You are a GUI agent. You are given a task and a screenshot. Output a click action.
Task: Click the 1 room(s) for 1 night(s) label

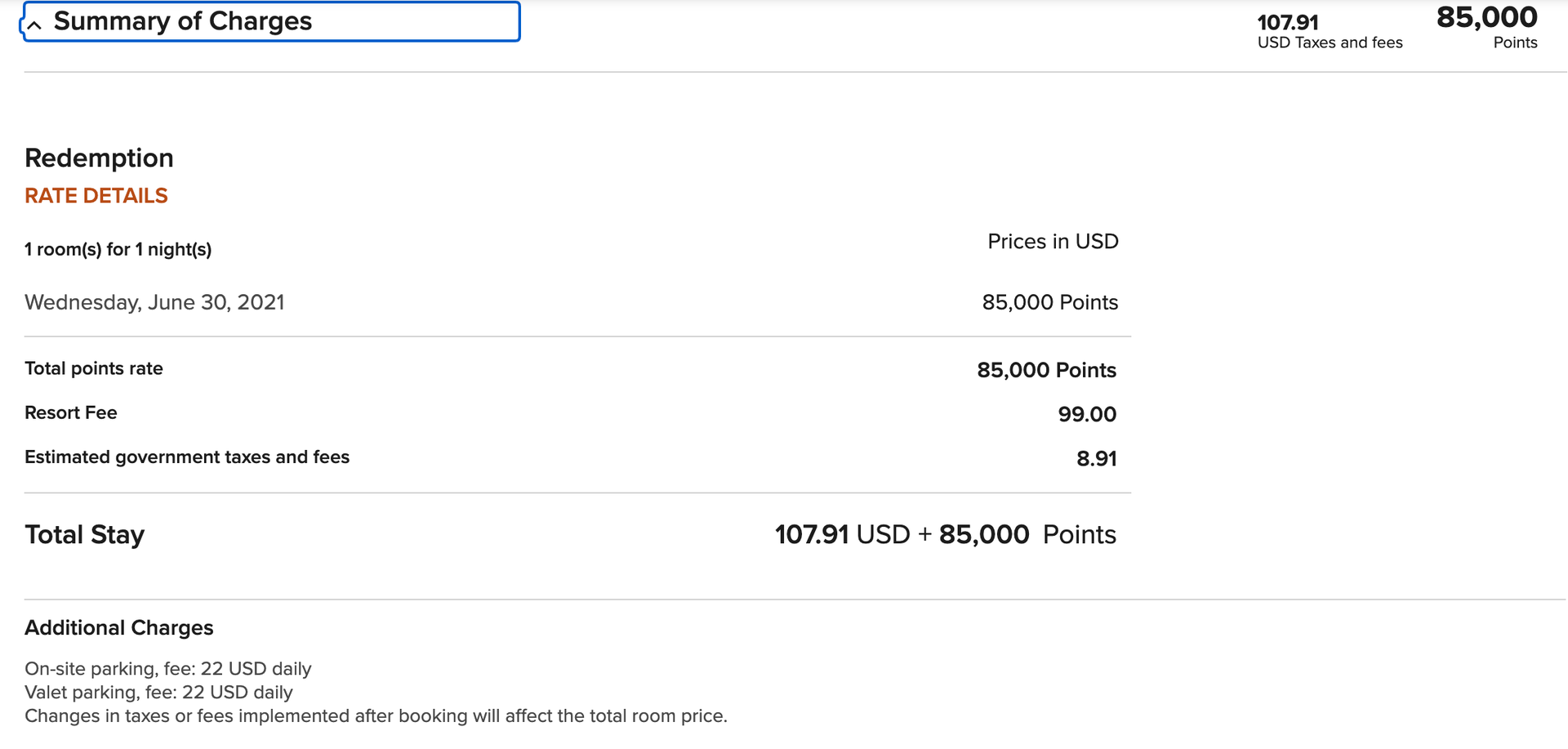coord(118,249)
